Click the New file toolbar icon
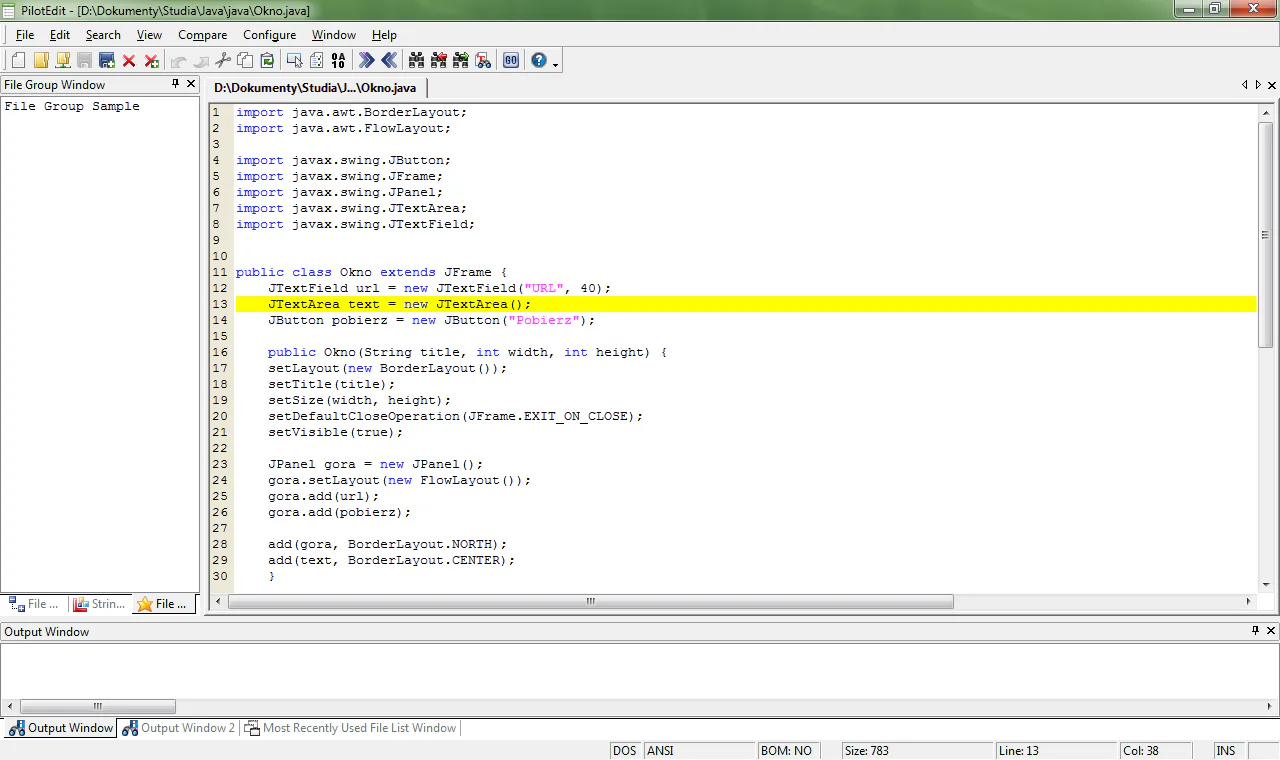Screen dimensions: 1280x760 (x=18, y=61)
